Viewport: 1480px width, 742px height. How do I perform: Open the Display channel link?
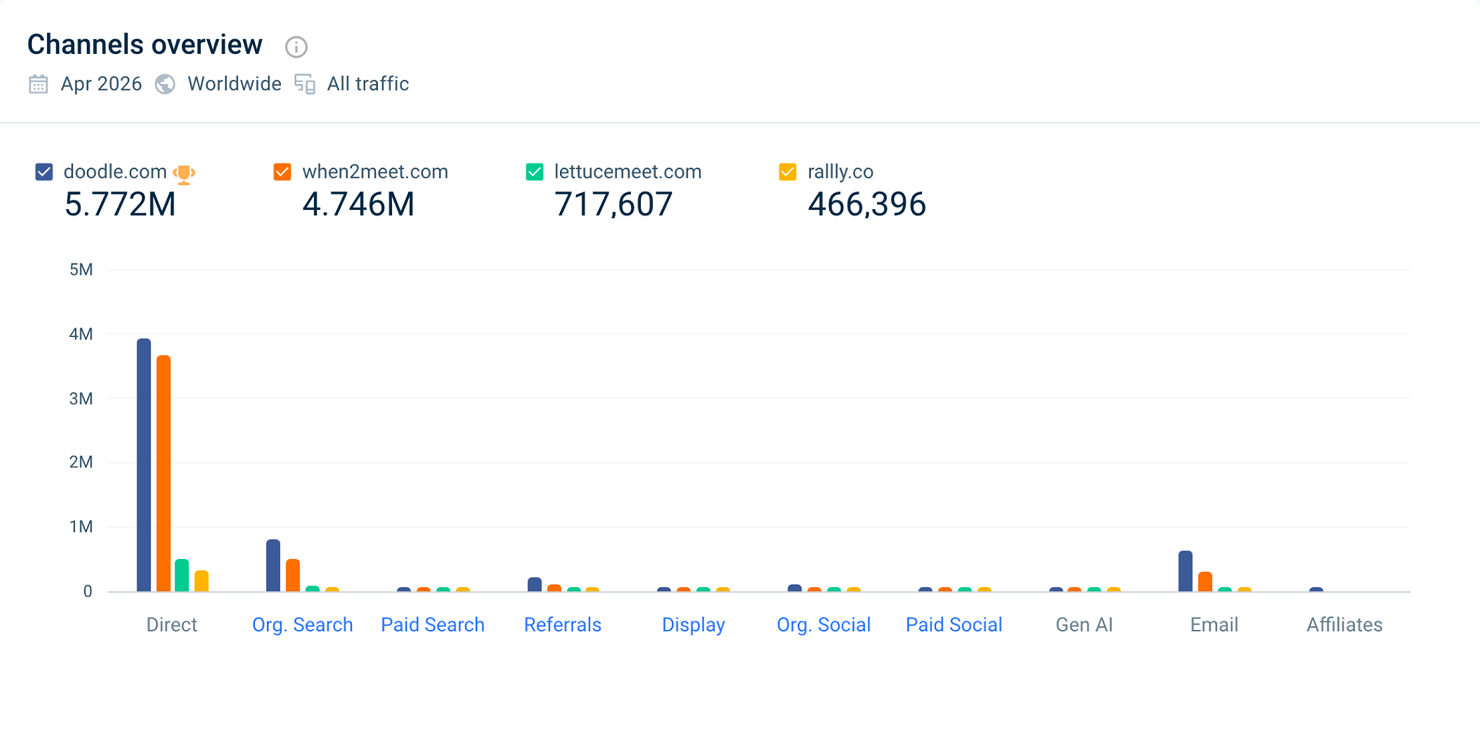693,625
